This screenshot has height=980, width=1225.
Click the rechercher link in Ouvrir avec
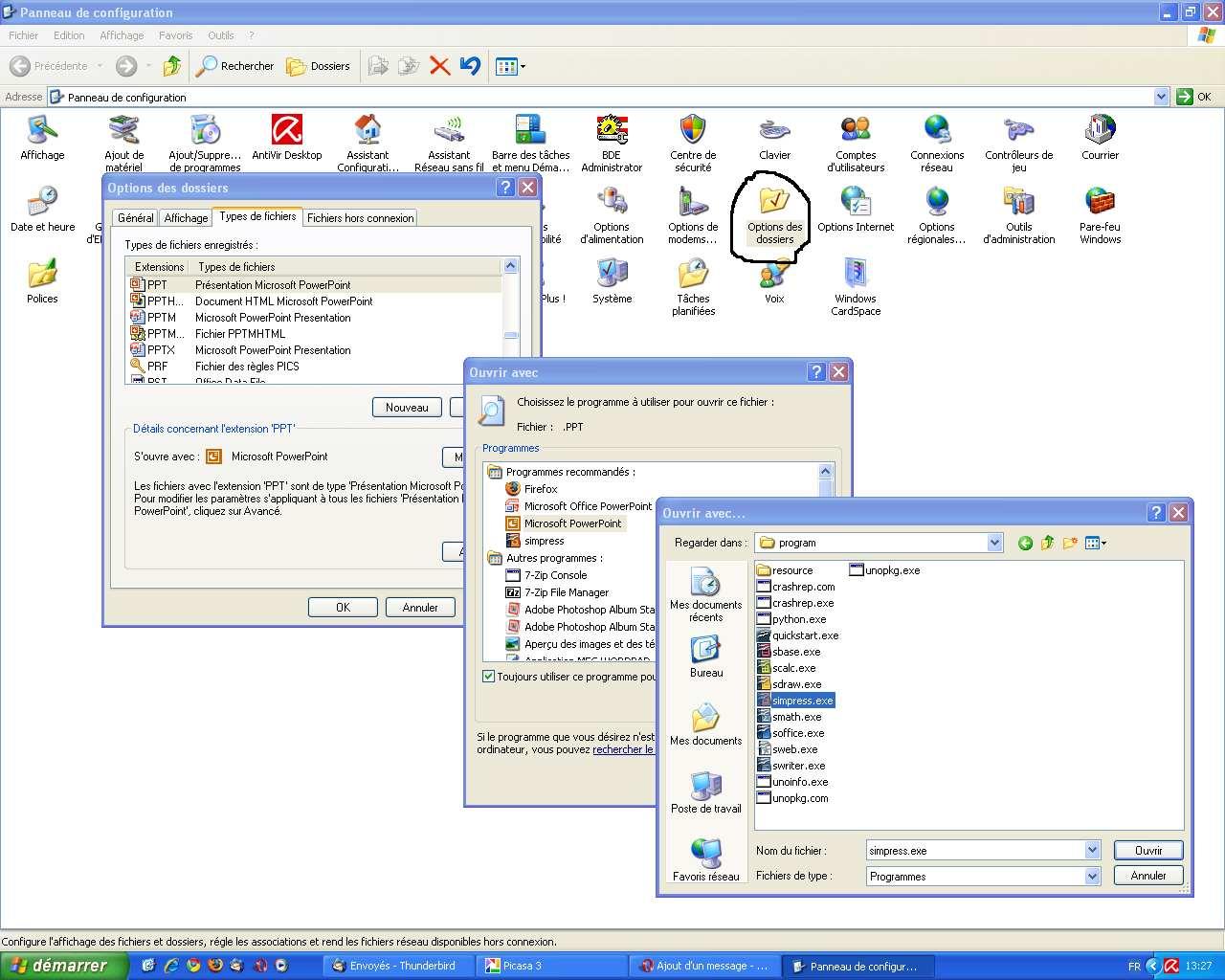pos(623,749)
